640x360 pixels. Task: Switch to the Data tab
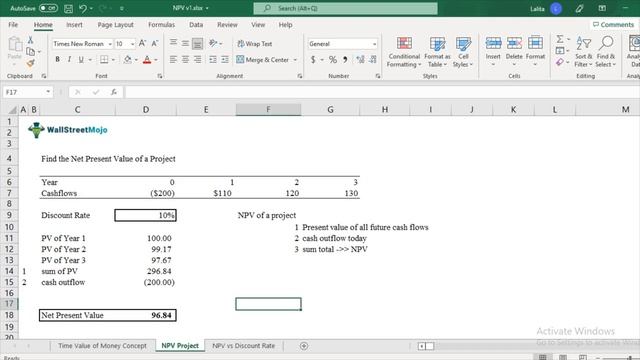click(x=196, y=25)
